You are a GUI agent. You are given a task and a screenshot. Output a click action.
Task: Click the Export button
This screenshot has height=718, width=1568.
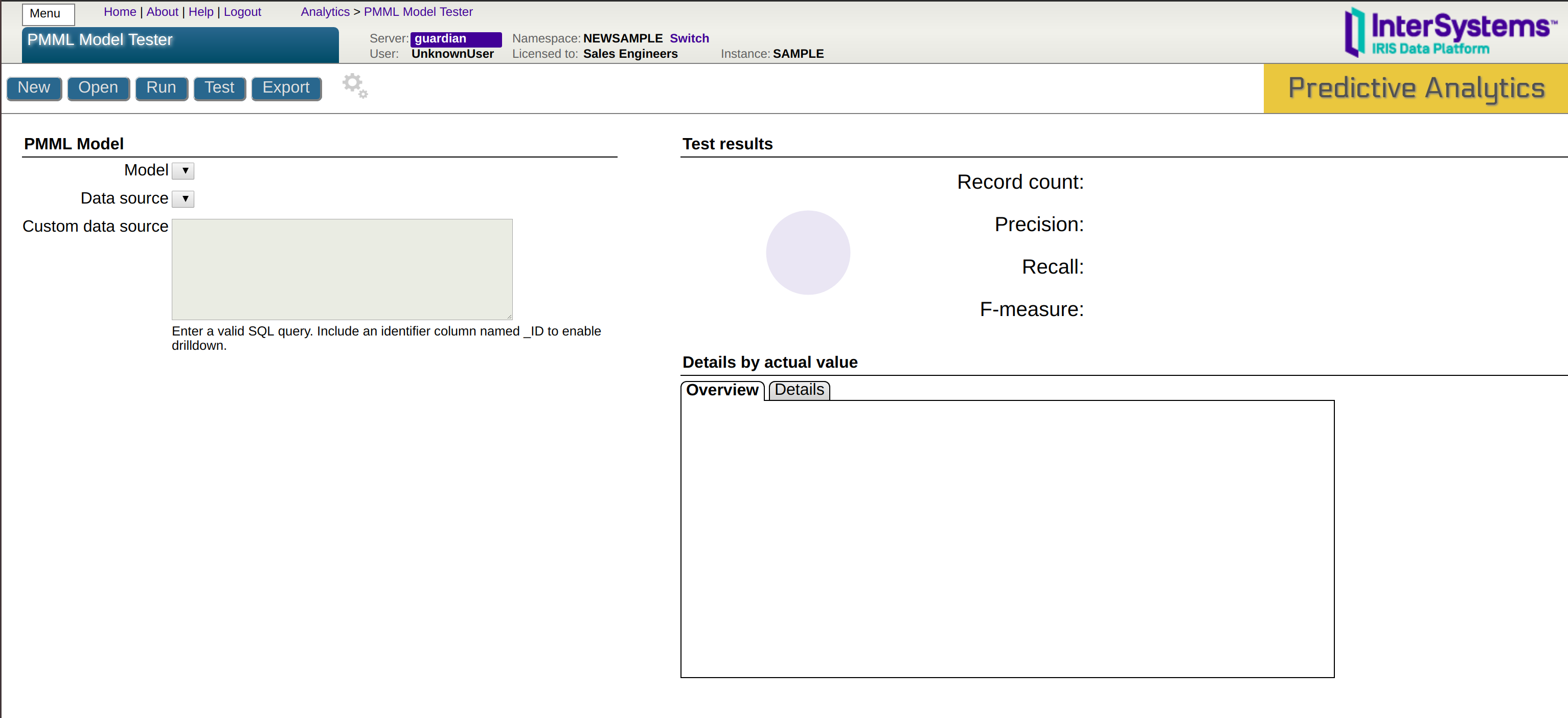tap(285, 88)
